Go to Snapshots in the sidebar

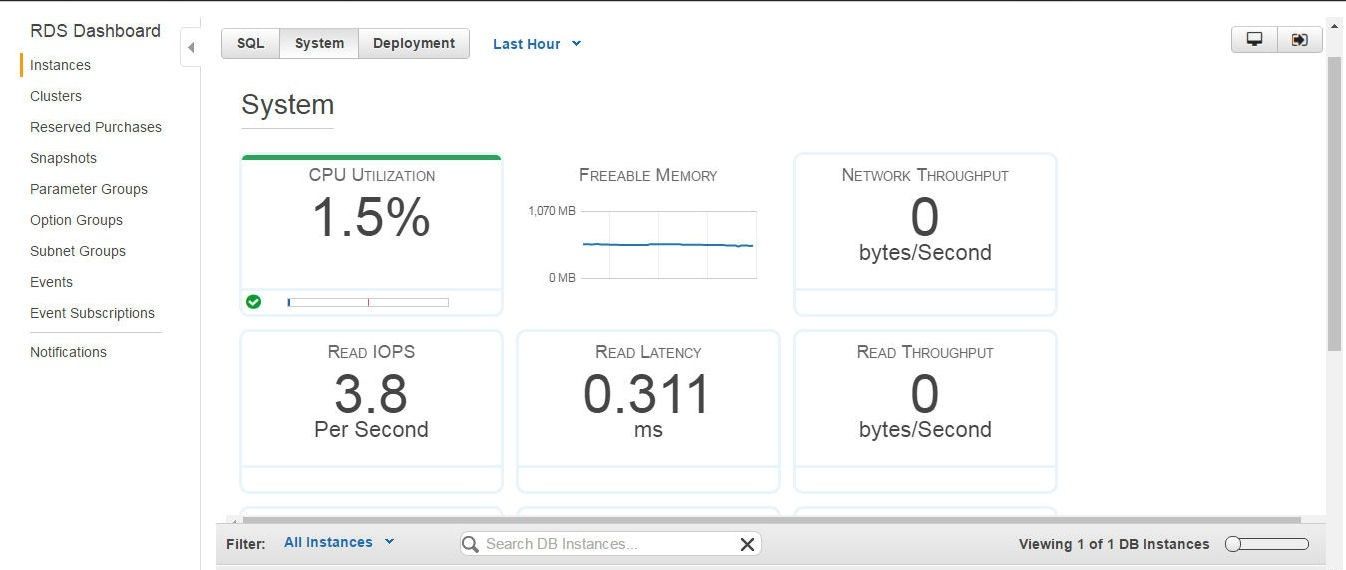point(63,158)
